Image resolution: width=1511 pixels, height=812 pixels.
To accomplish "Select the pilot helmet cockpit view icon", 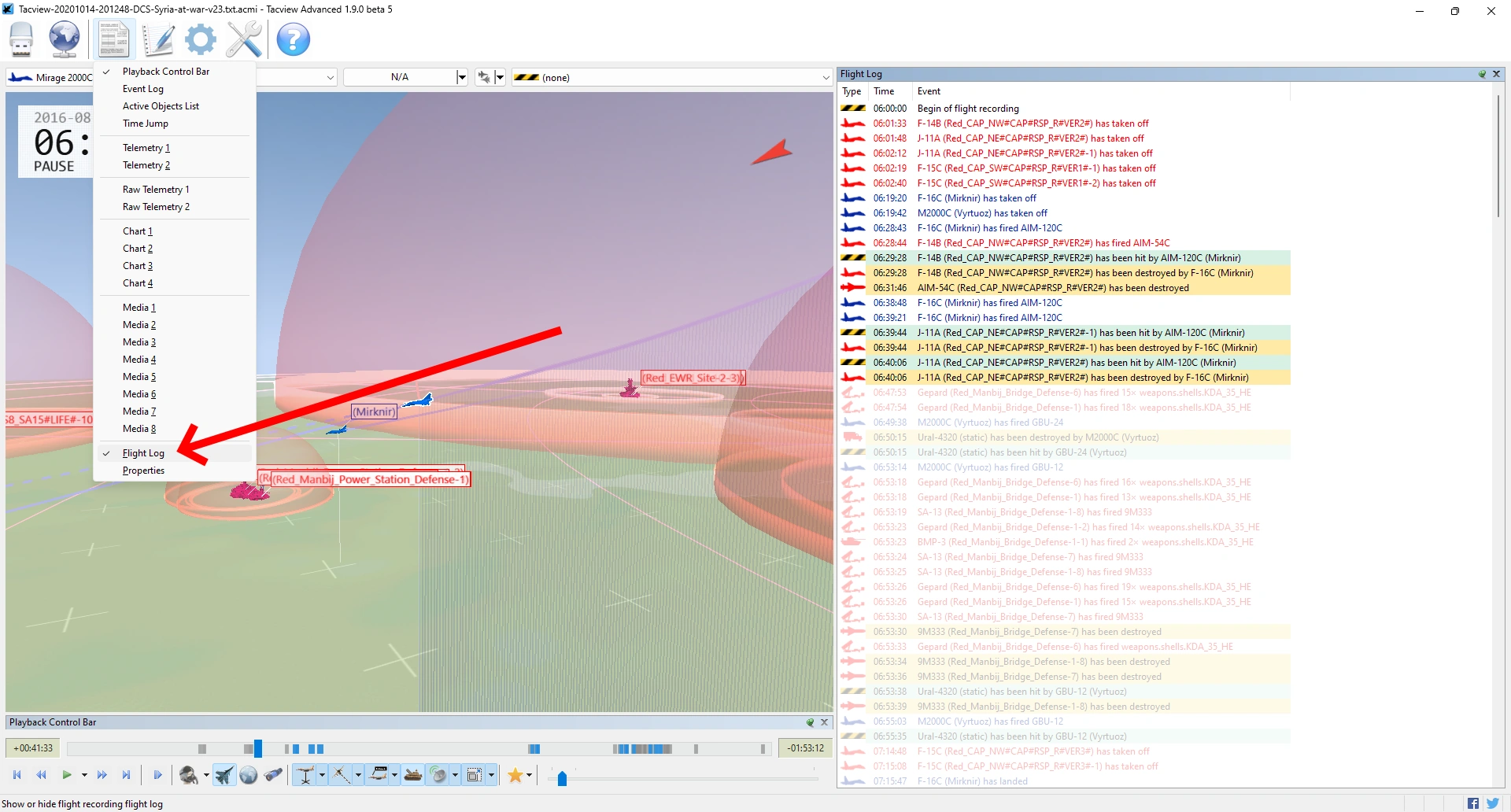I will click(x=188, y=775).
